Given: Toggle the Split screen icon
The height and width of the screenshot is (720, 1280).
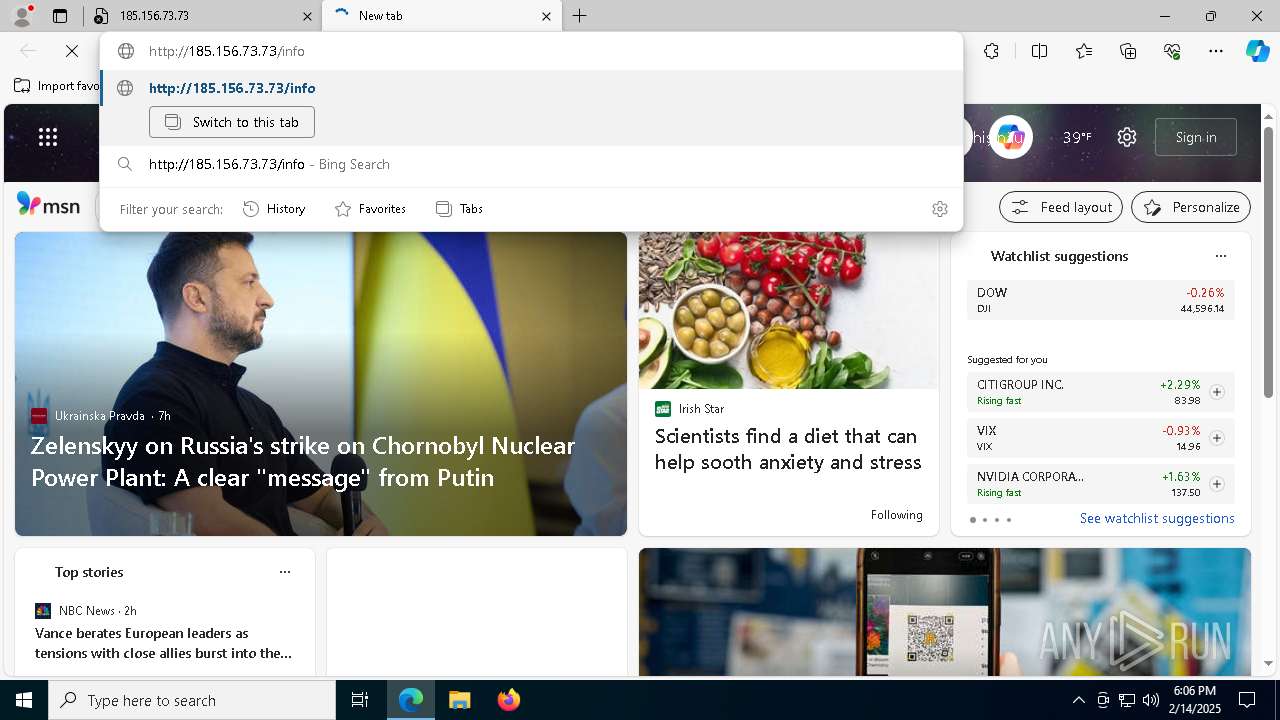Looking at the screenshot, I should point(1039,51).
